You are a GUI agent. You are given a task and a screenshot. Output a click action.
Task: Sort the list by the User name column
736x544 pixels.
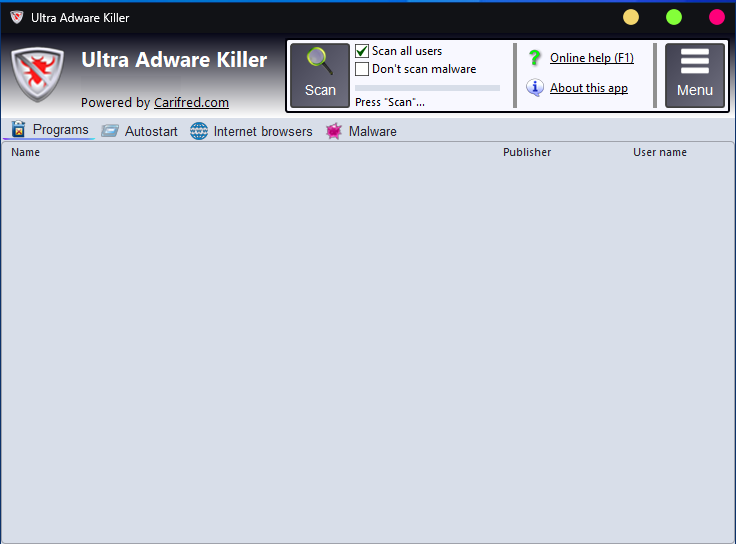[x=659, y=152]
